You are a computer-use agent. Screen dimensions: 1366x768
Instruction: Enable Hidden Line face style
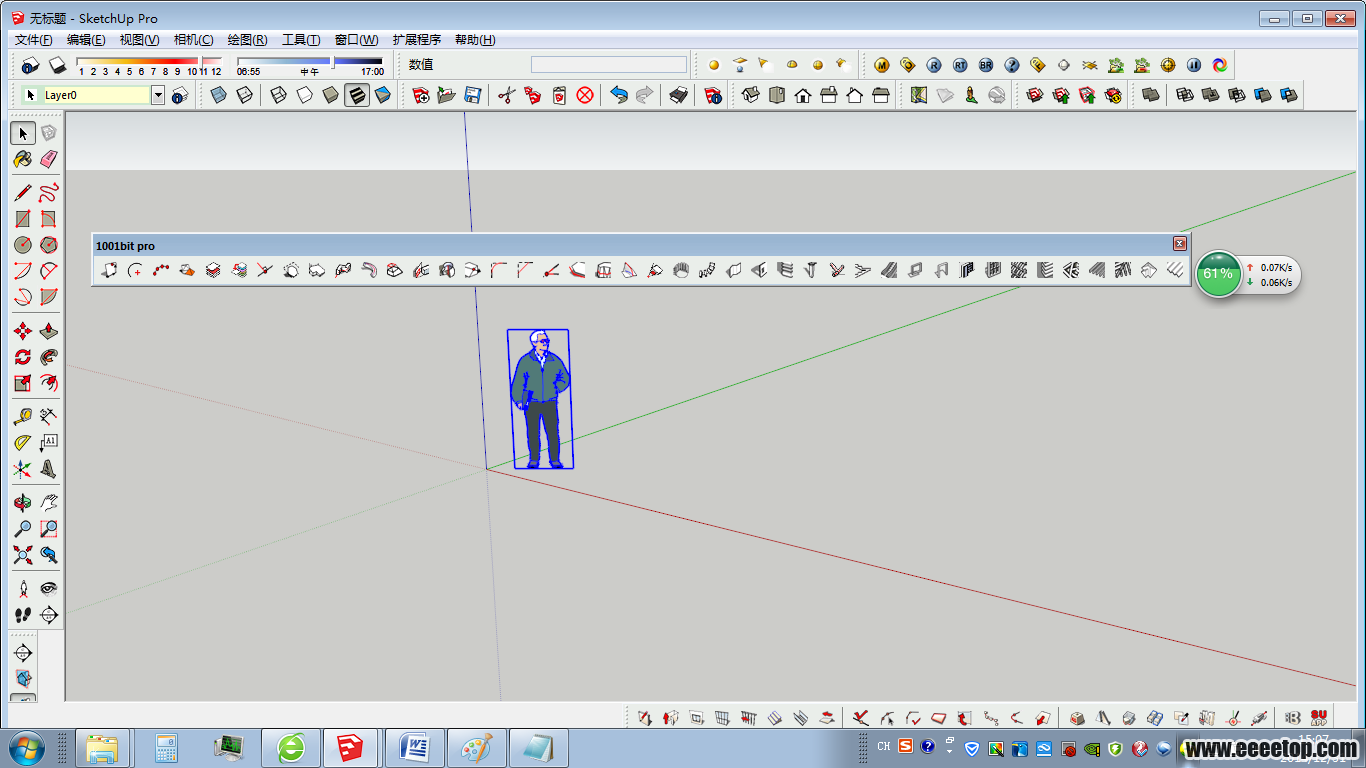coord(305,95)
